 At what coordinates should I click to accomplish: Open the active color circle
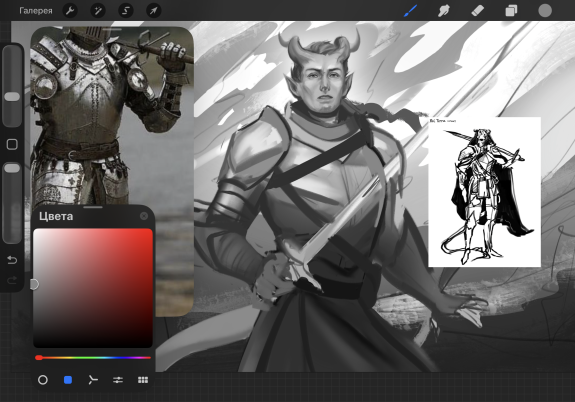(x=545, y=11)
